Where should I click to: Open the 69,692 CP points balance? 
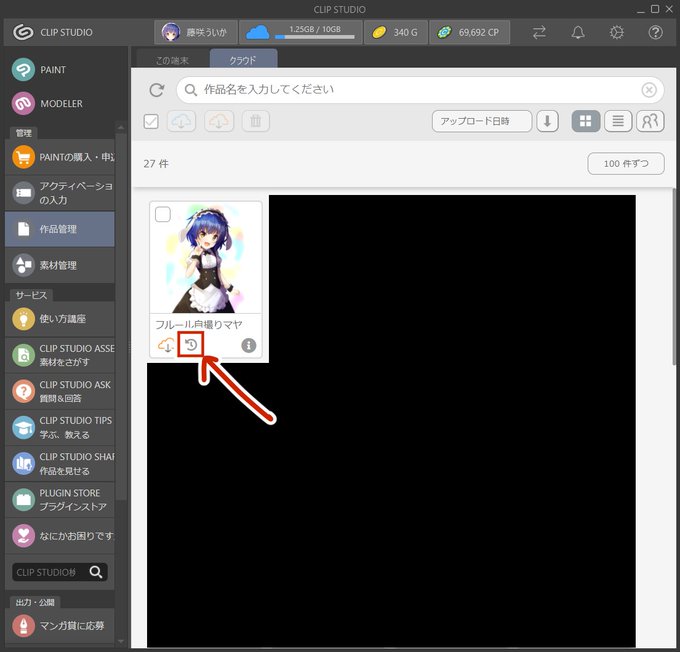tap(469, 32)
